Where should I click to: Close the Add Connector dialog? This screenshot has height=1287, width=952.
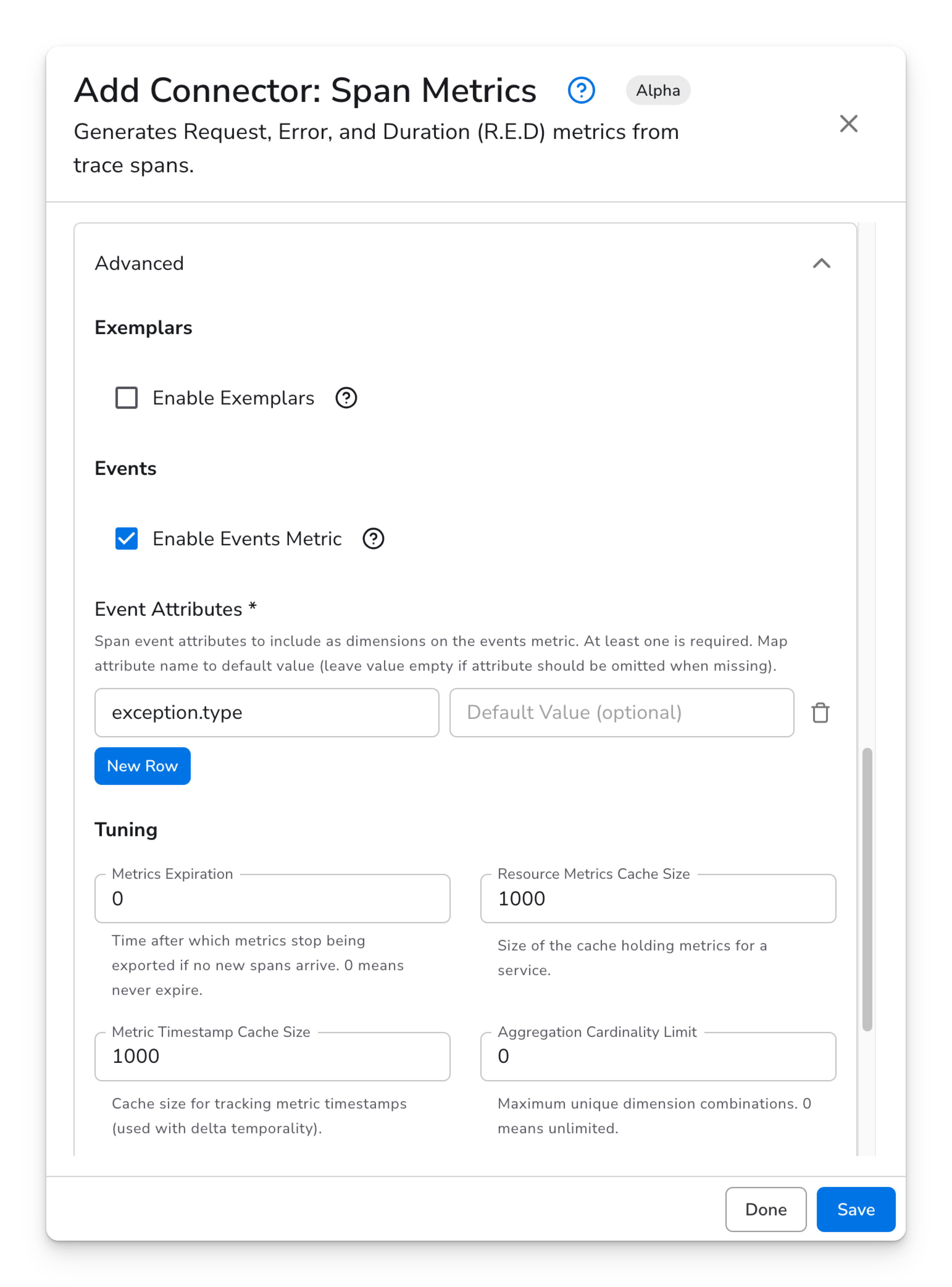848,123
